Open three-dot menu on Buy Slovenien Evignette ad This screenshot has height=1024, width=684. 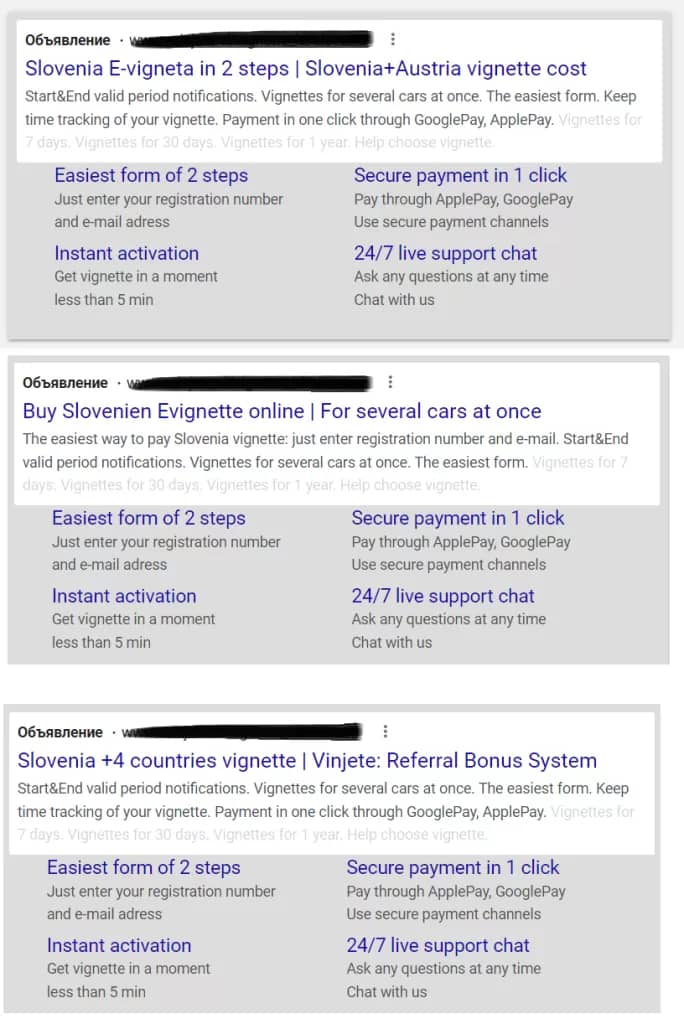[x=390, y=382]
